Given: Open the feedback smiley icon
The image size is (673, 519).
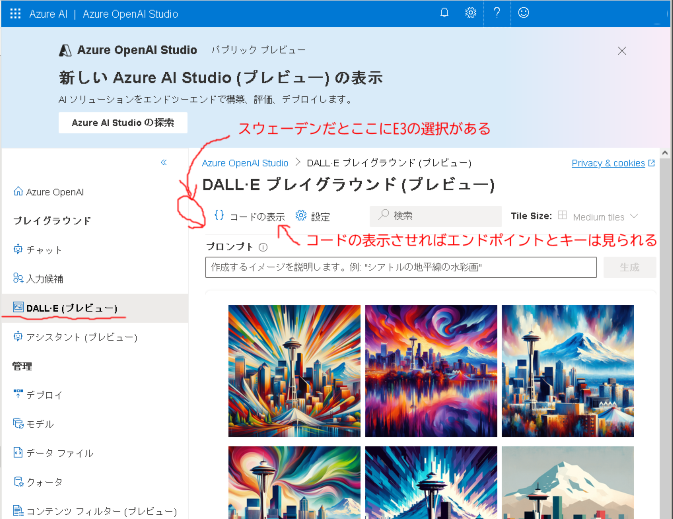Looking at the screenshot, I should [523, 13].
